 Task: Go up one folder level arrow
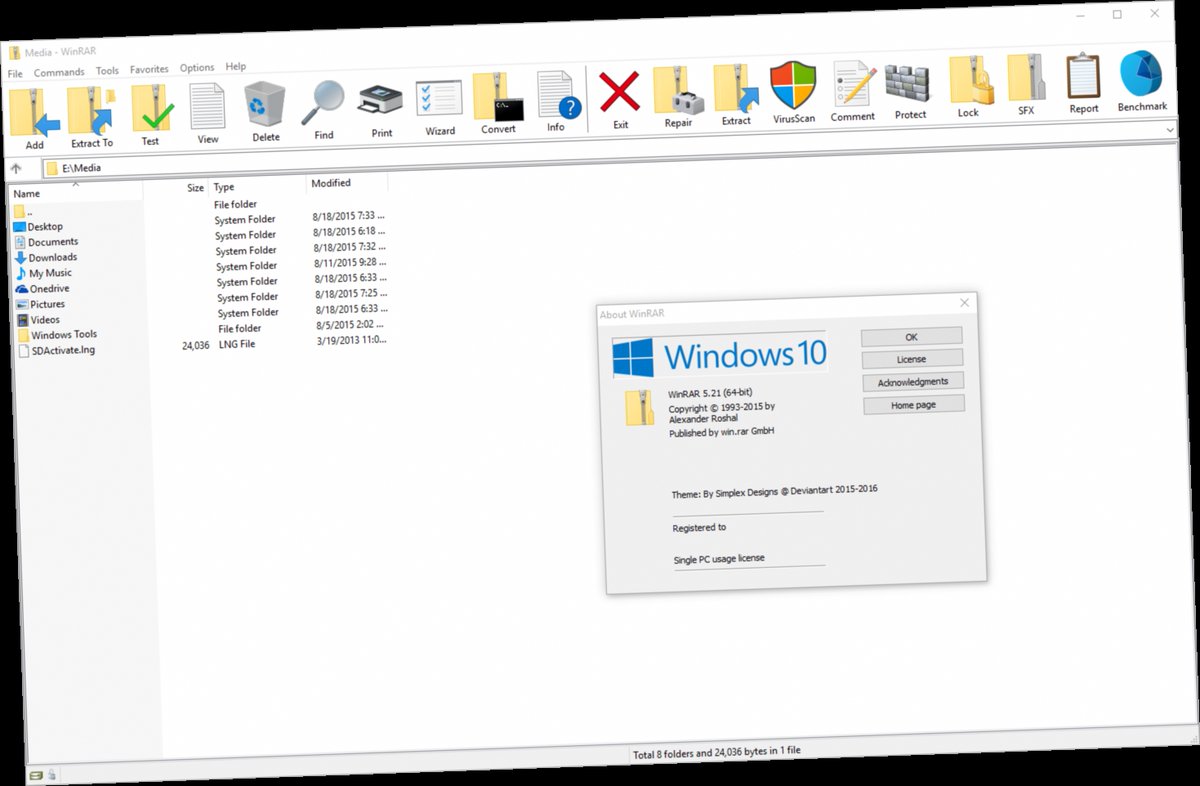(16, 169)
